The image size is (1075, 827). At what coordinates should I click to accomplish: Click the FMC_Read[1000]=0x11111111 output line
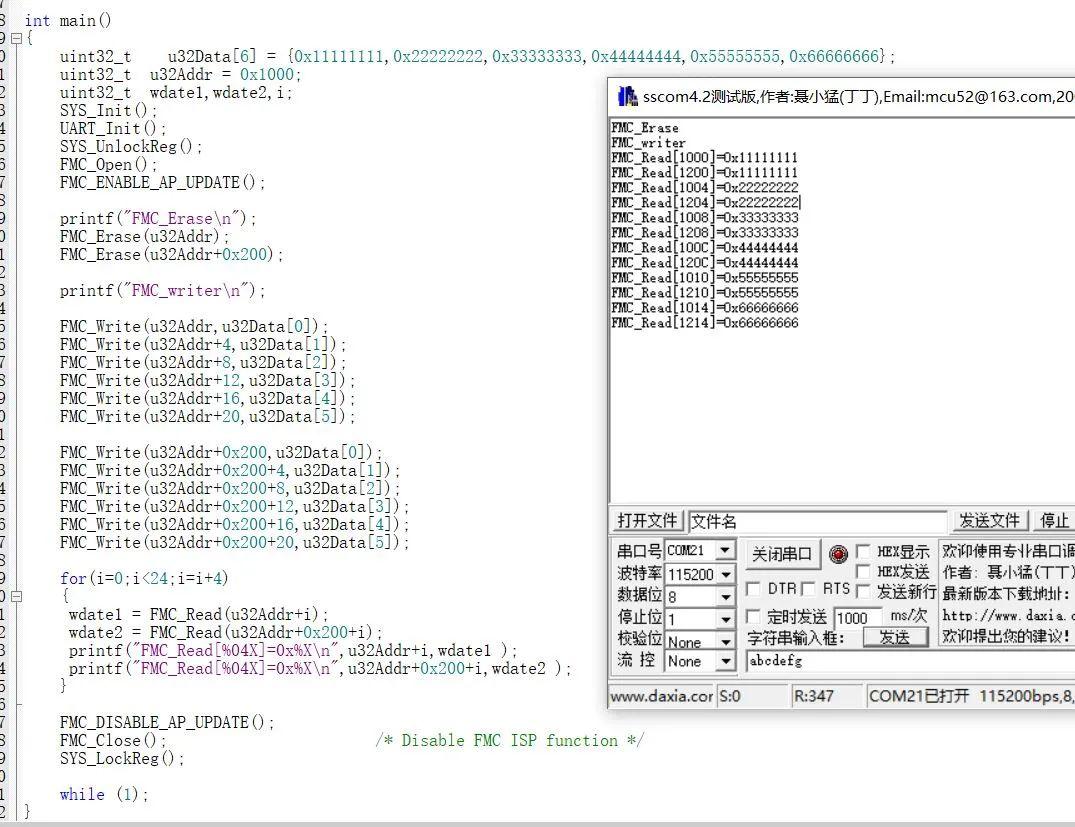click(x=705, y=158)
